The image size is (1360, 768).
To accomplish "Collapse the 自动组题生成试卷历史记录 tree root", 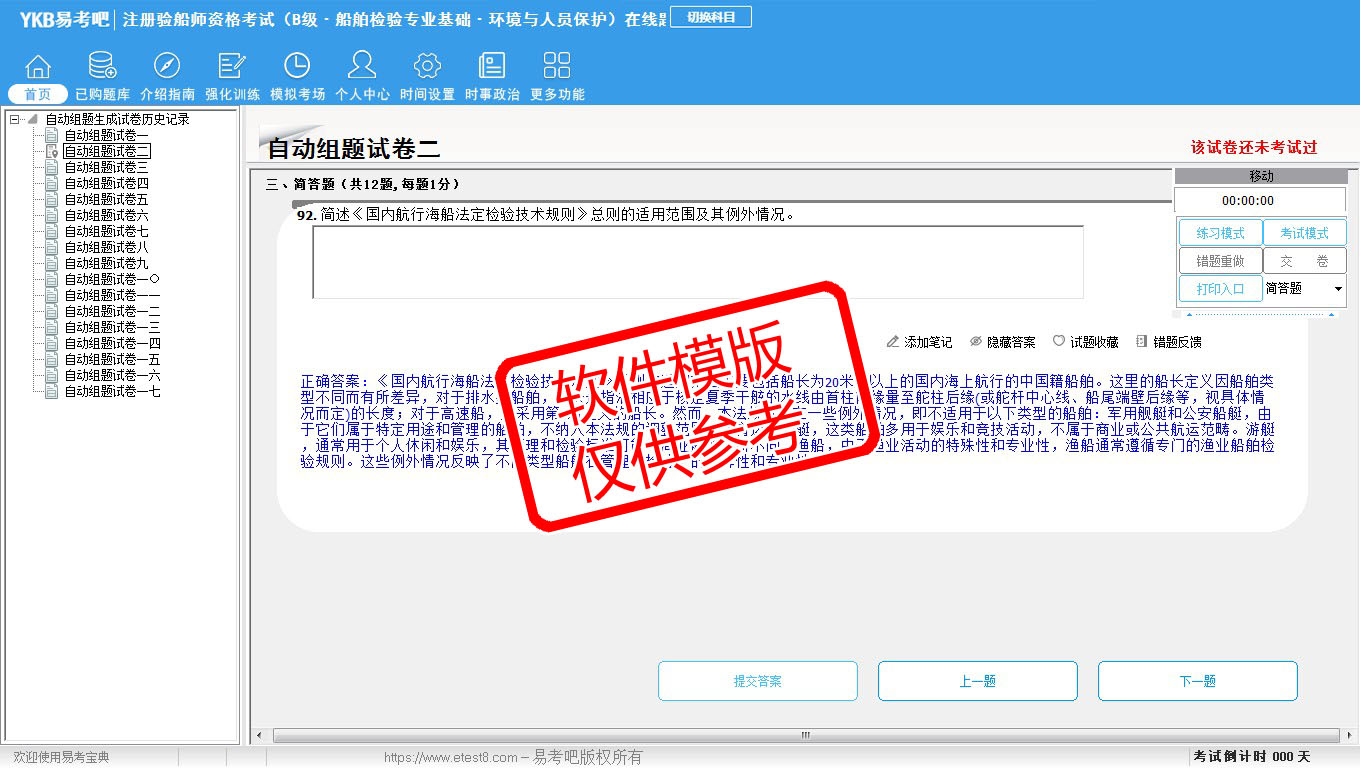I will pyautogui.click(x=15, y=119).
